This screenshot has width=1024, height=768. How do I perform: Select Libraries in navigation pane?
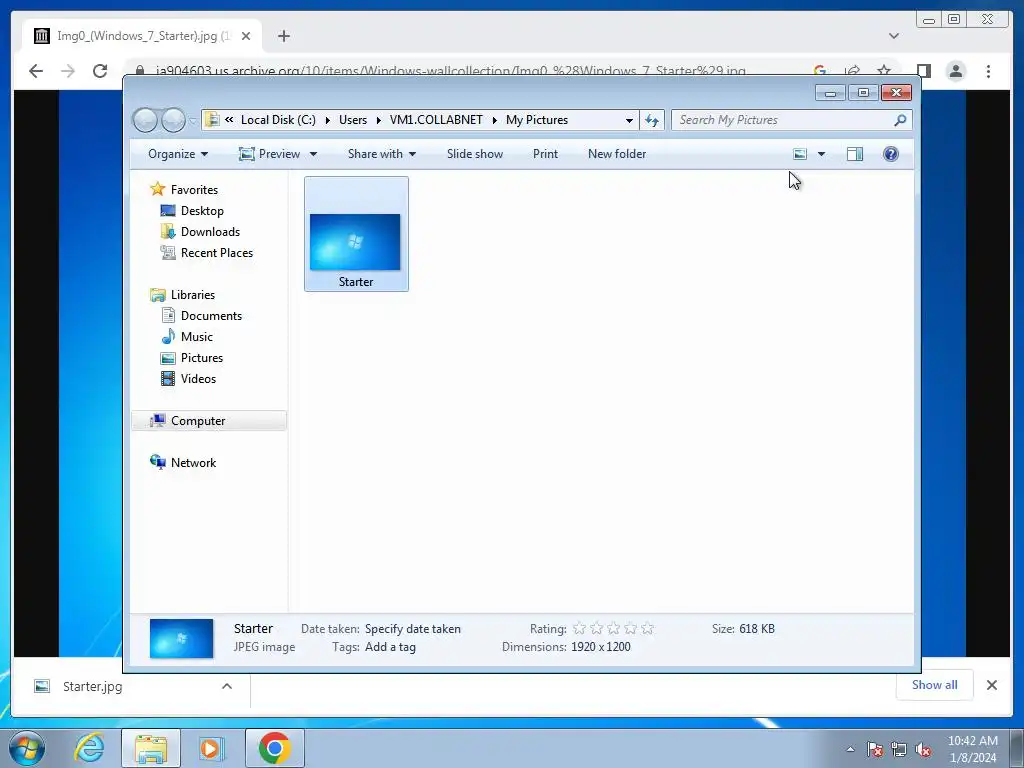(193, 295)
